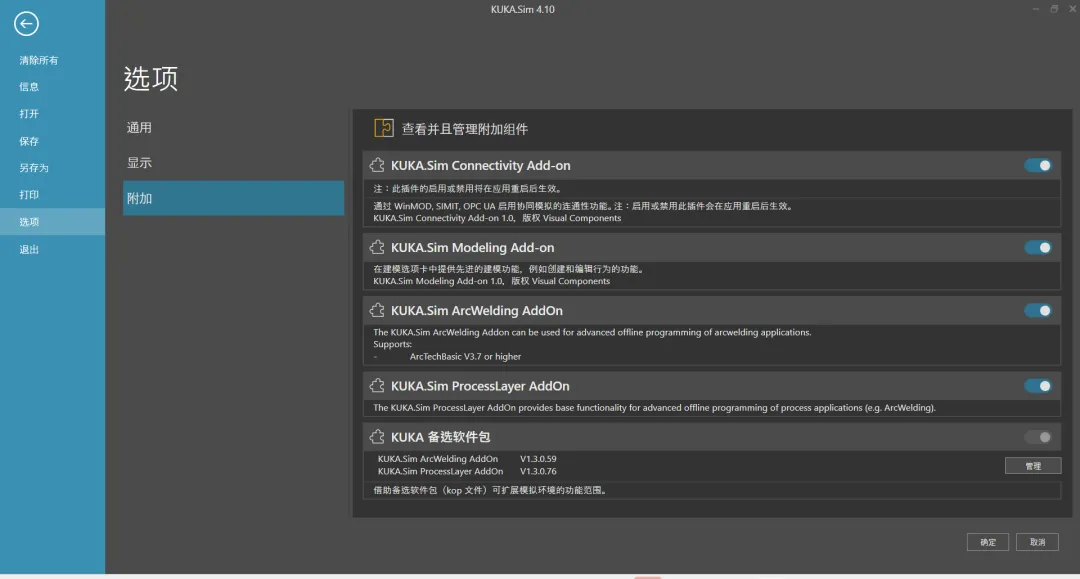Viewport: 1080px width, 579px height.
Task: Open the 信息 menu item
Action: tap(52, 87)
